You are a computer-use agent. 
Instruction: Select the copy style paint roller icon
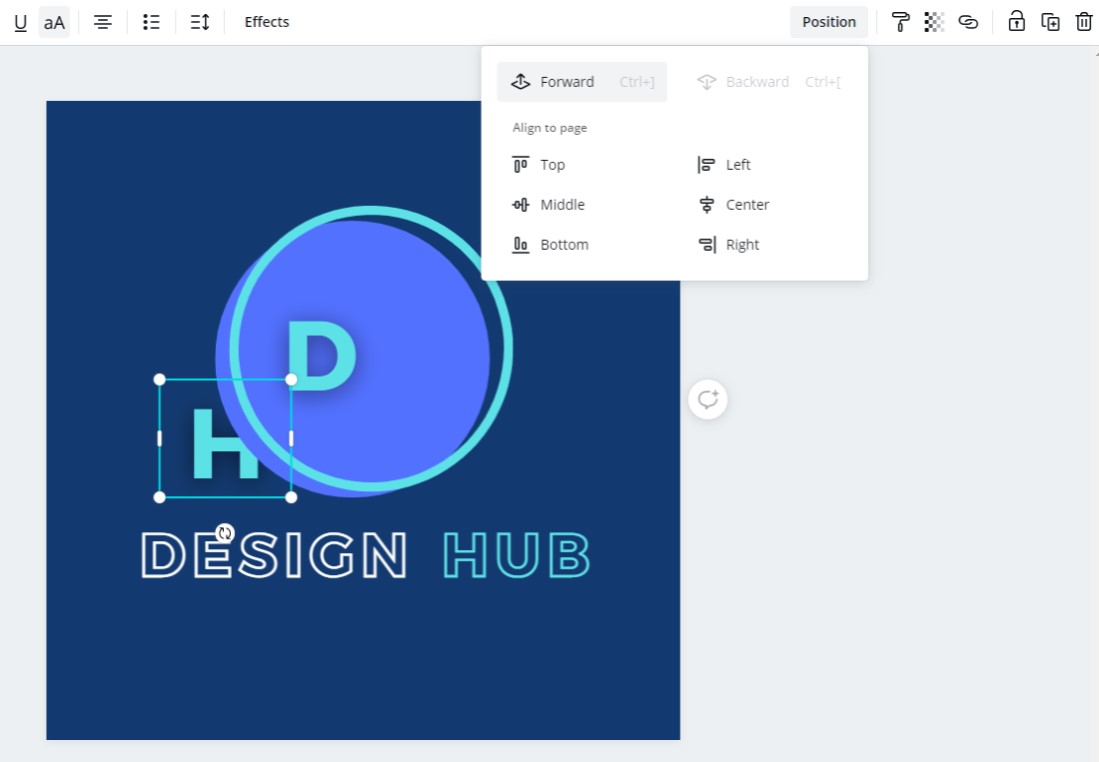coord(900,22)
